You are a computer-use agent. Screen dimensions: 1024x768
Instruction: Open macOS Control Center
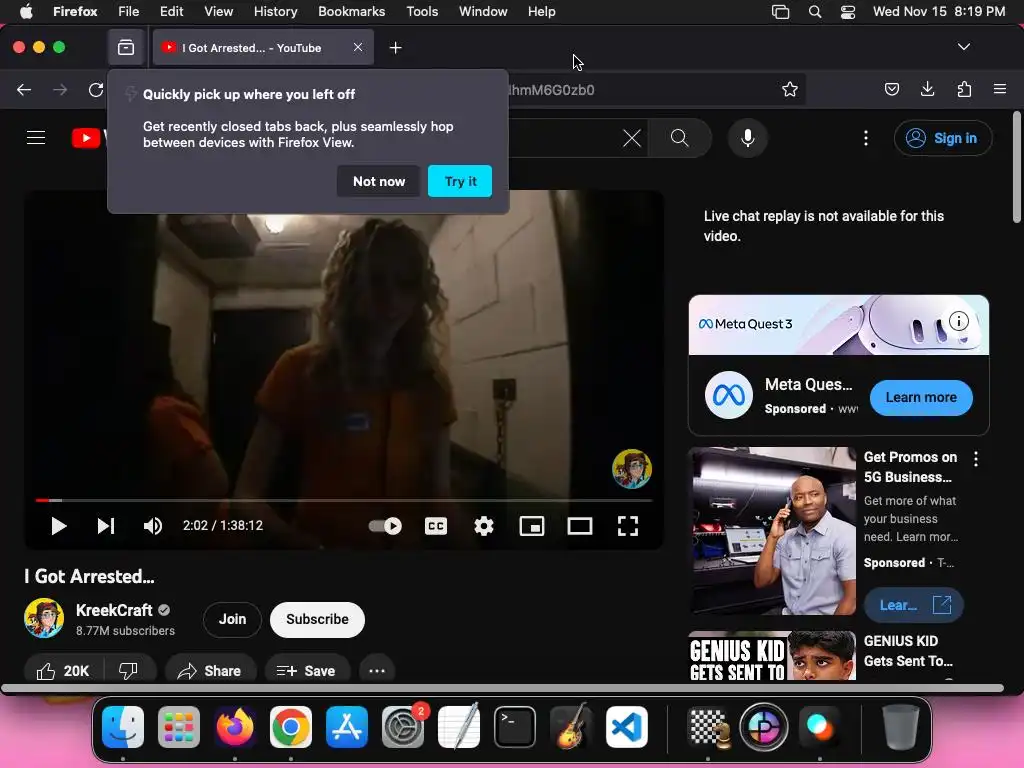coord(848,11)
